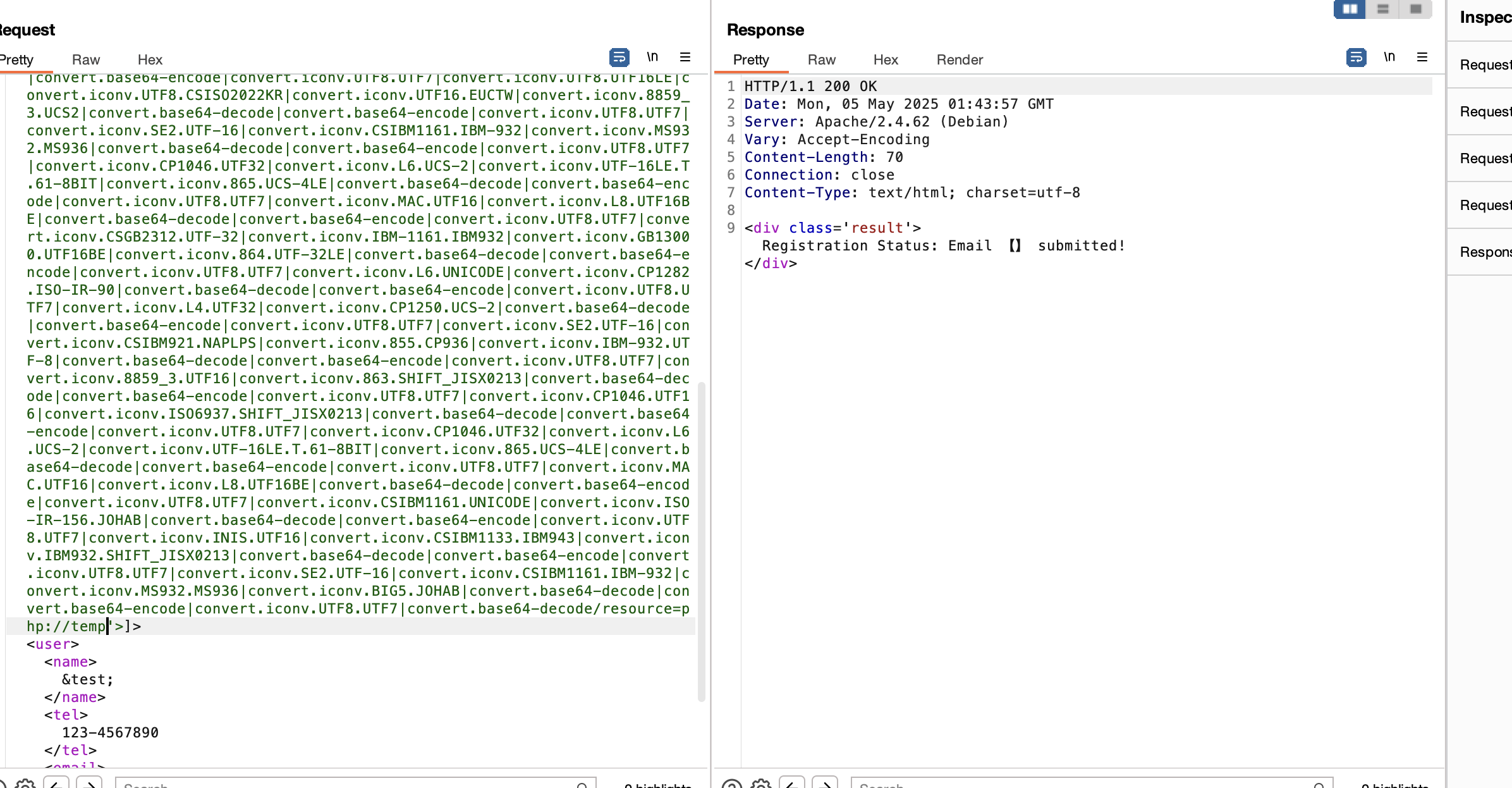
Task: Toggle non-printable characters (\n) in Request pane
Action: [x=652, y=57]
